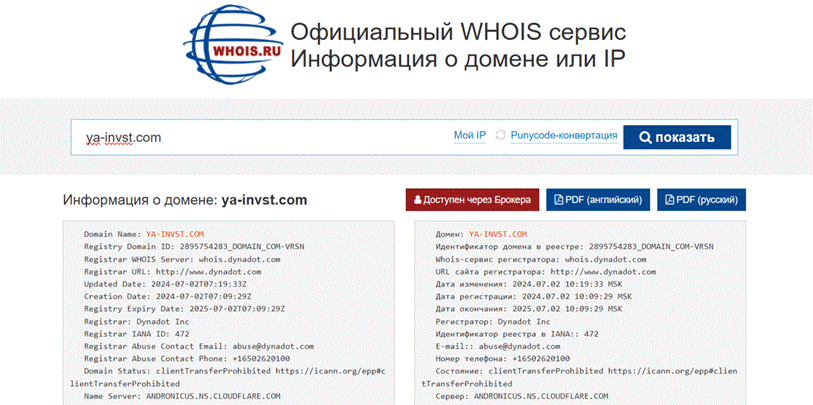Click the Официальный WHOIS сервис heading
813x405 pixels.
tap(458, 32)
